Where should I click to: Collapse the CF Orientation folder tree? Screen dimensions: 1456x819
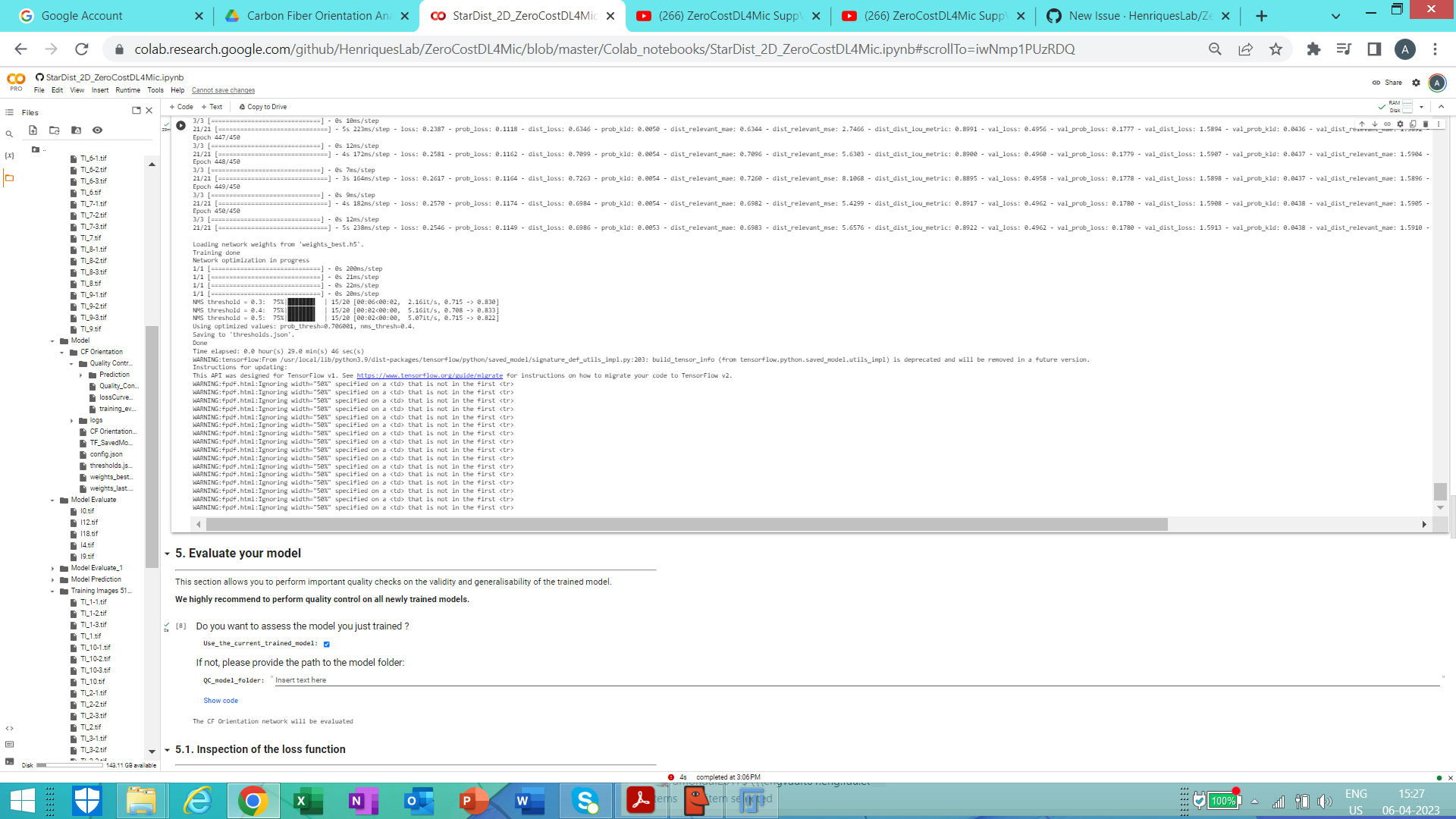click(x=61, y=351)
